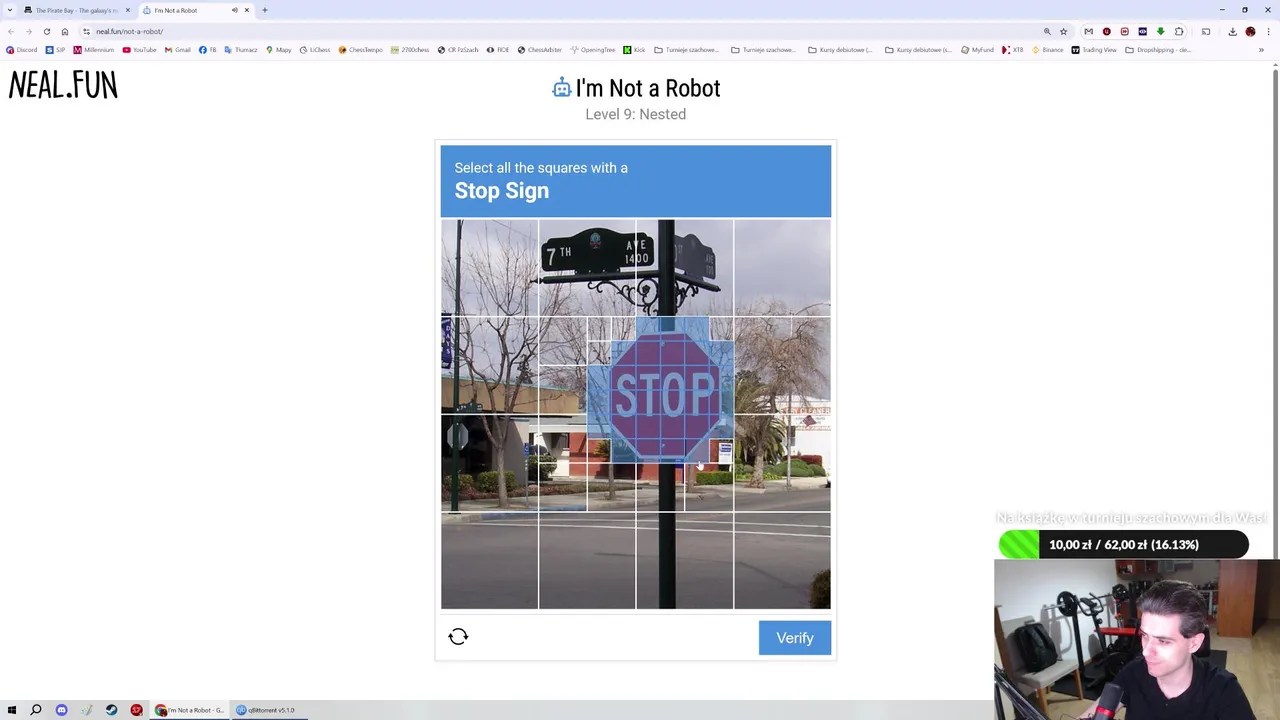The image size is (1280, 720).
Task: Click the donation goal progress bar
Action: point(1123,545)
